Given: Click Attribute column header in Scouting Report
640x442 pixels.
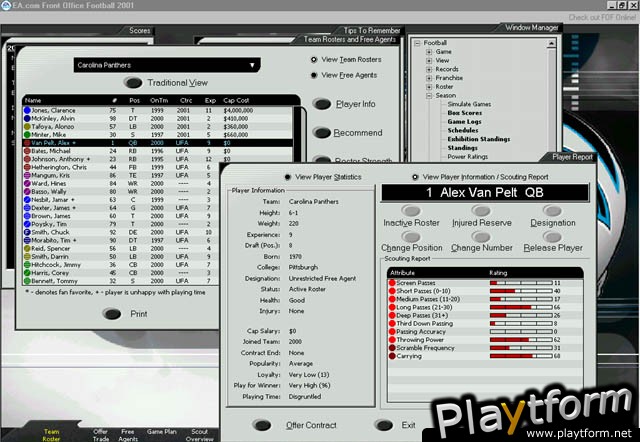Looking at the screenshot, I should [402, 273].
